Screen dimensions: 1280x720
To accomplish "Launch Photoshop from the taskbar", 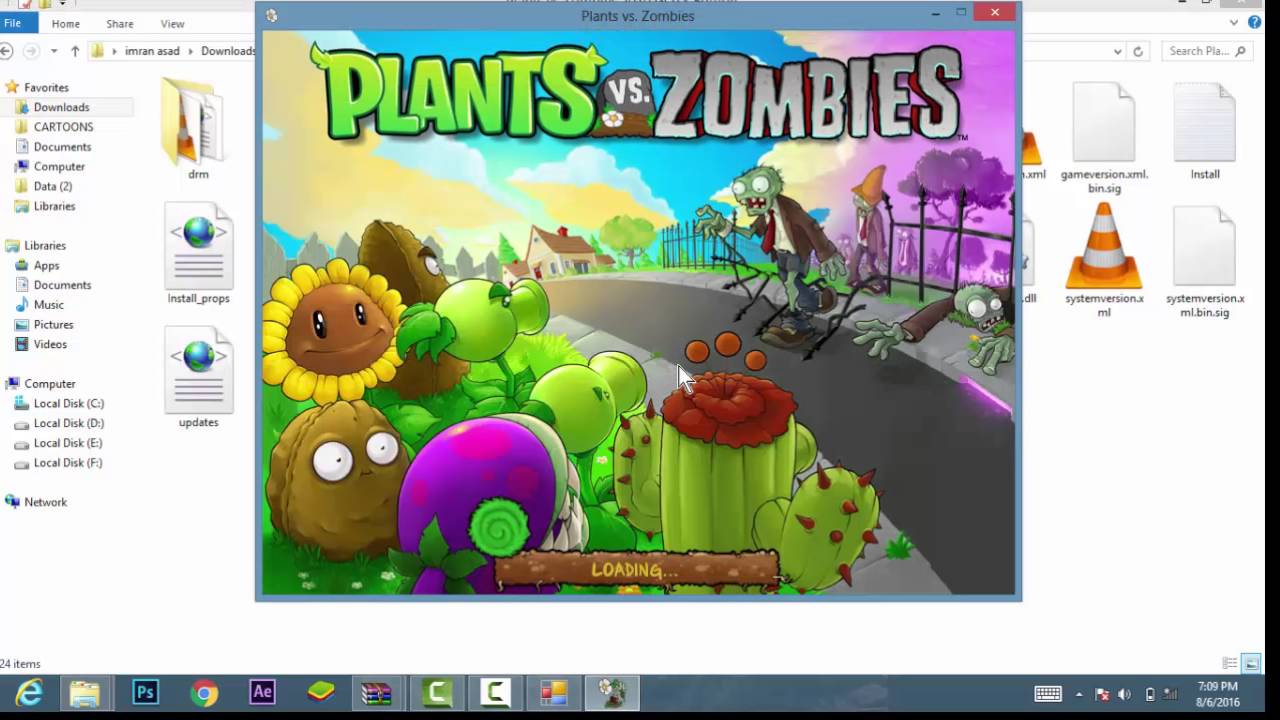I will tap(145, 692).
